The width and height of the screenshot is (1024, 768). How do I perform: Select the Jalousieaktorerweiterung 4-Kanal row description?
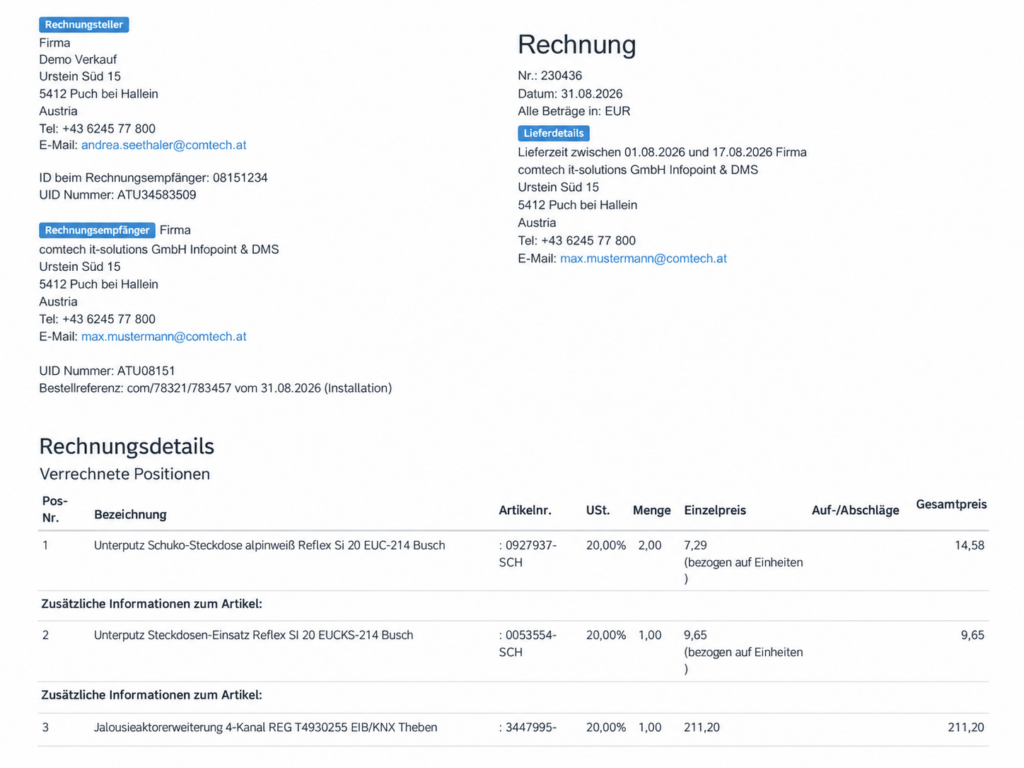[265, 728]
